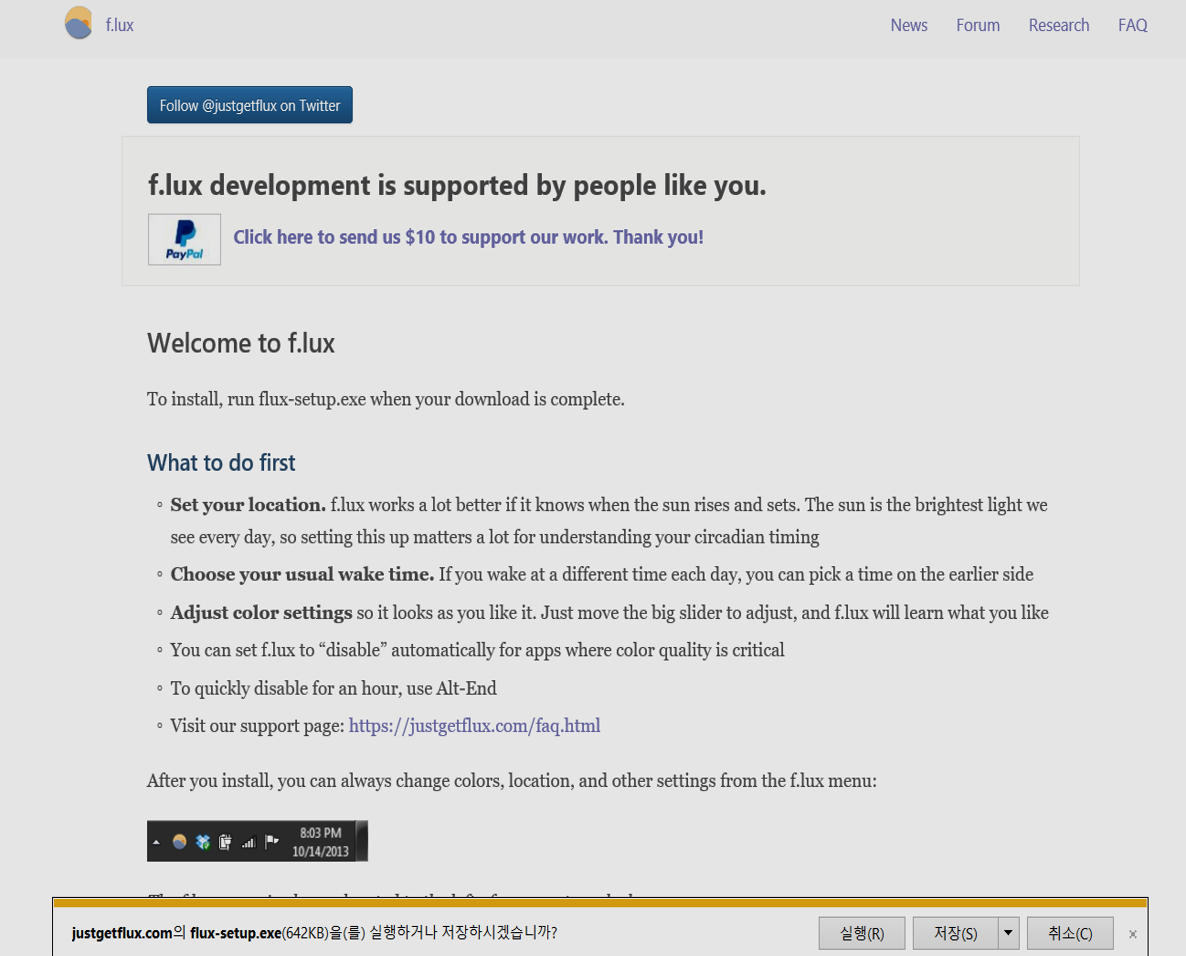This screenshot has height=956, width=1186.
Task: Click the flux-setup.exe filename in download bar
Action: coord(236,933)
